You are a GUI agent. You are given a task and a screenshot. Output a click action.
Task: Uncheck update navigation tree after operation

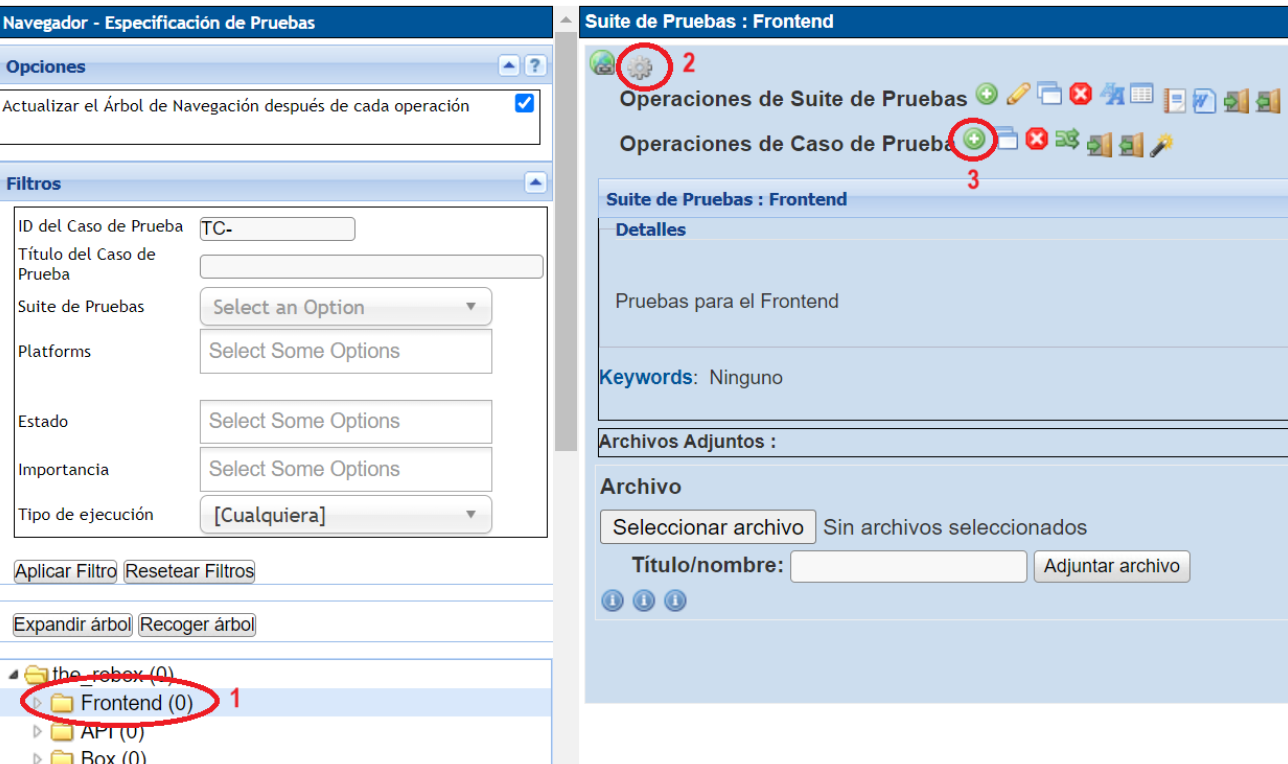pos(524,104)
